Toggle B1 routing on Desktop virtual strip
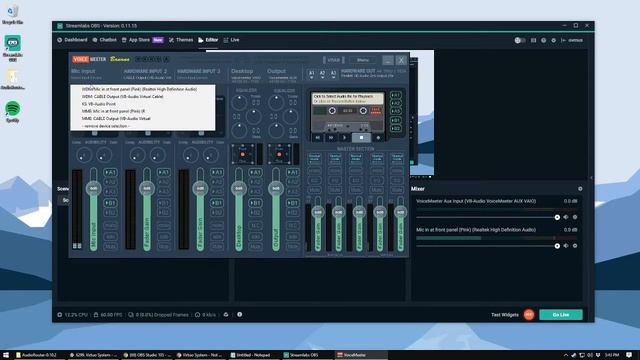The height and width of the screenshot is (360, 640). [255, 203]
